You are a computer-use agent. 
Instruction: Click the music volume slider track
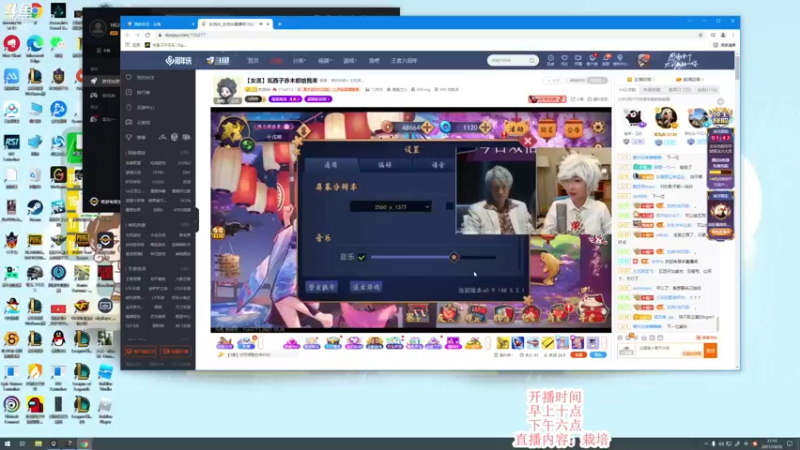434,257
